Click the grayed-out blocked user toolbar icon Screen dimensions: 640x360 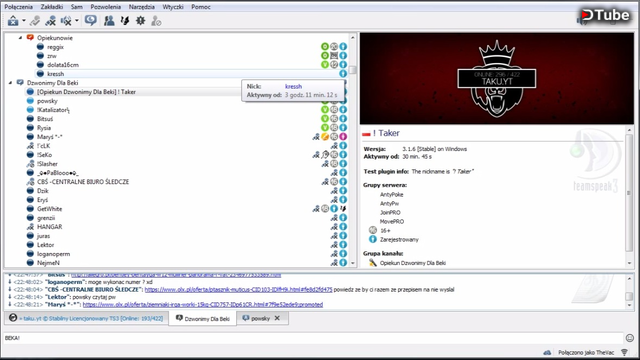156,20
